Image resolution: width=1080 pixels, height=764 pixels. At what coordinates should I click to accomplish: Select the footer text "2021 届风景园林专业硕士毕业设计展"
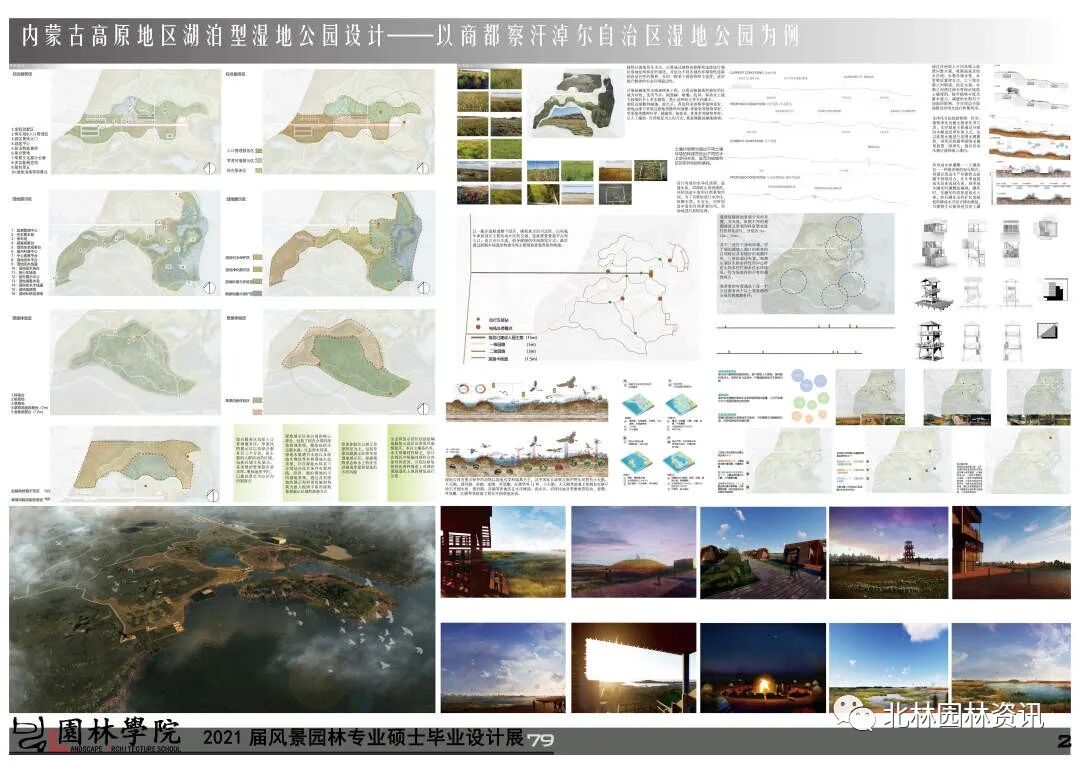click(x=364, y=737)
